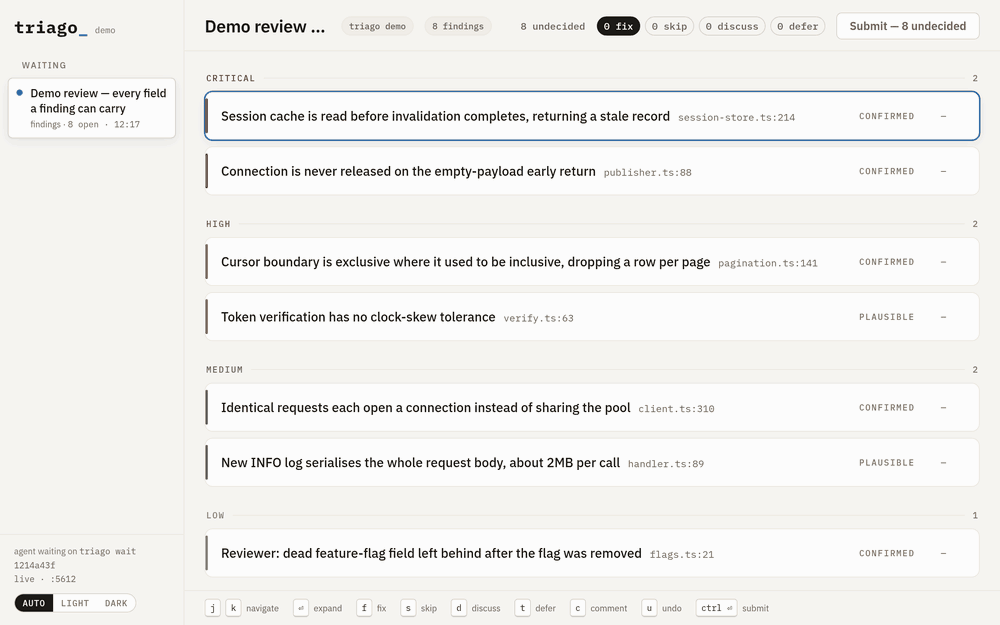The image size is (1000, 625).
Task: Click the c comment key hint
Action: pos(578,608)
